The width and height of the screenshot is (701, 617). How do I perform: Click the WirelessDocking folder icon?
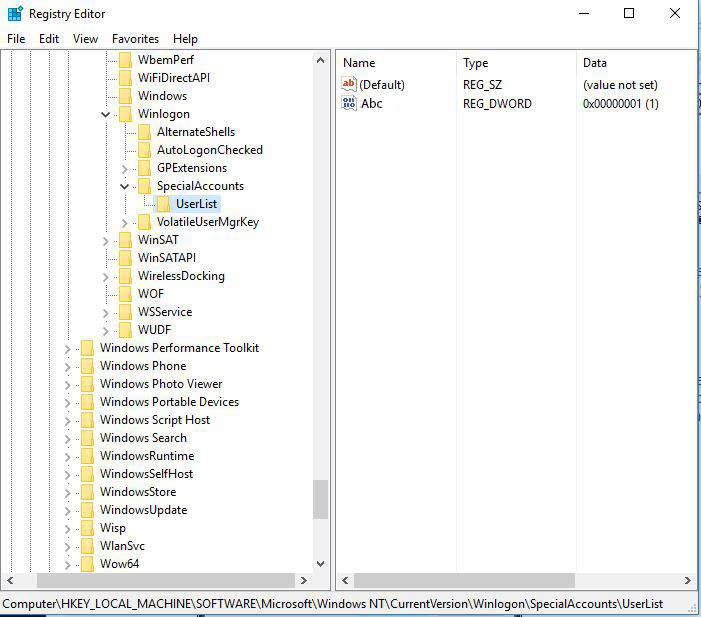click(126, 276)
